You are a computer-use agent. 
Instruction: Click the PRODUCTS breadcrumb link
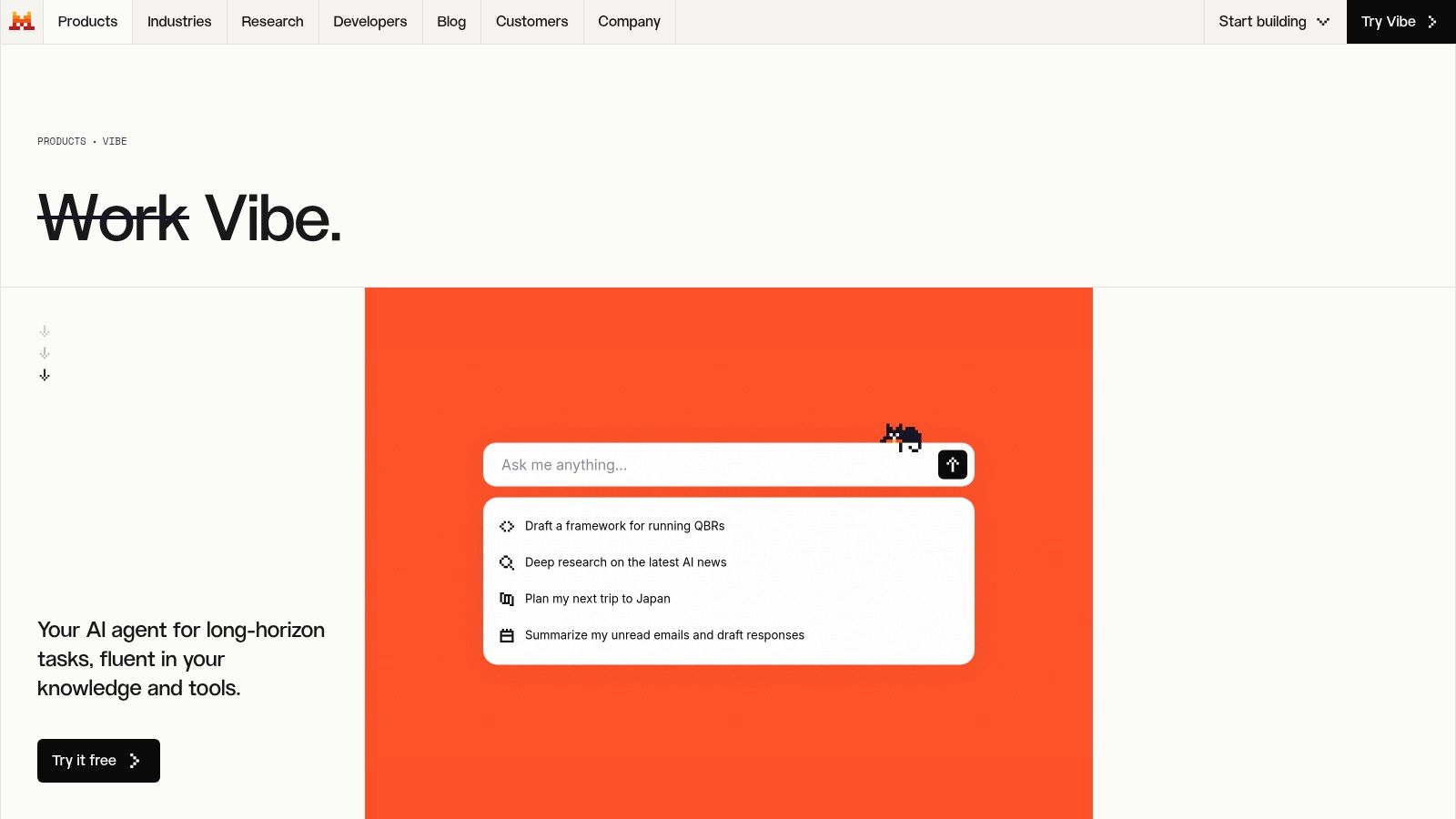pos(62,141)
